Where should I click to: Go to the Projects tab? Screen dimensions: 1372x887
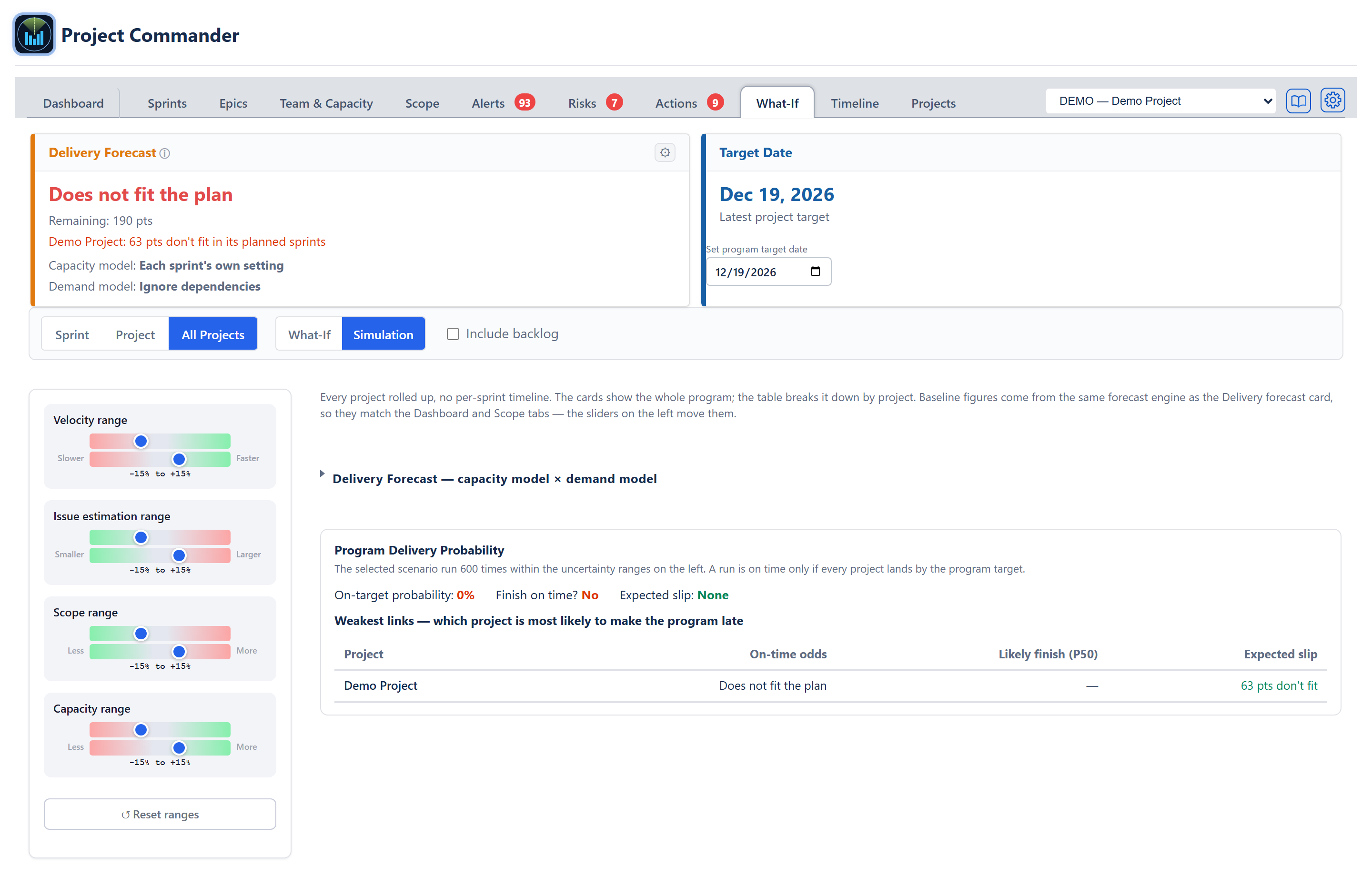click(x=933, y=103)
